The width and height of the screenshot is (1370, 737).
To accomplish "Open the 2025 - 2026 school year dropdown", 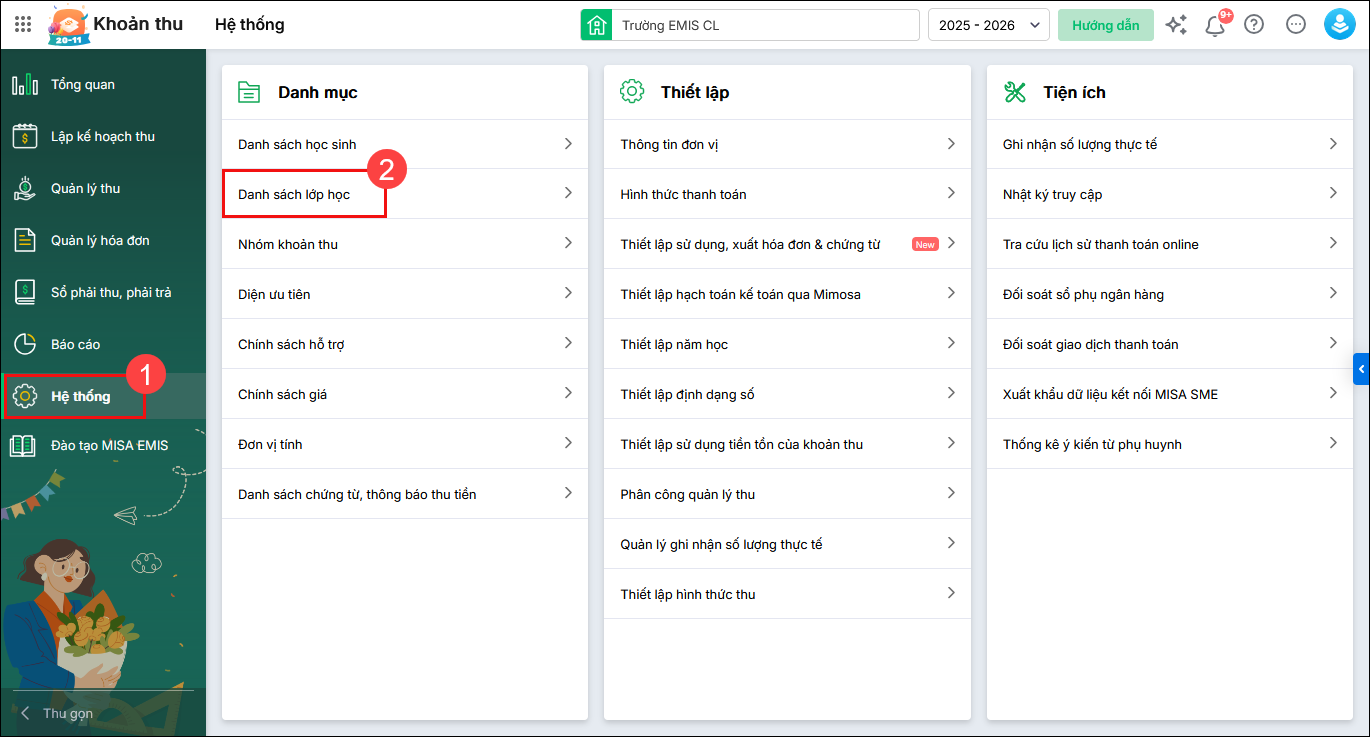I will click(989, 25).
